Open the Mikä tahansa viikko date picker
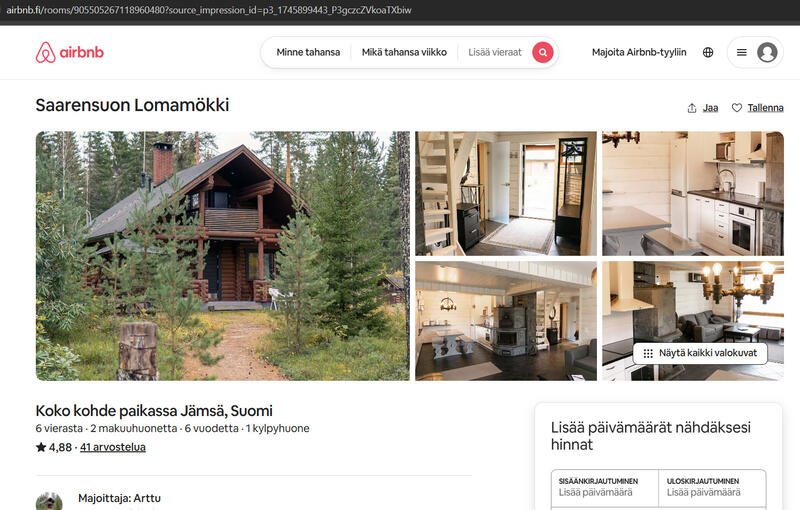Viewport: 800px width, 510px height. pyautogui.click(x=404, y=52)
